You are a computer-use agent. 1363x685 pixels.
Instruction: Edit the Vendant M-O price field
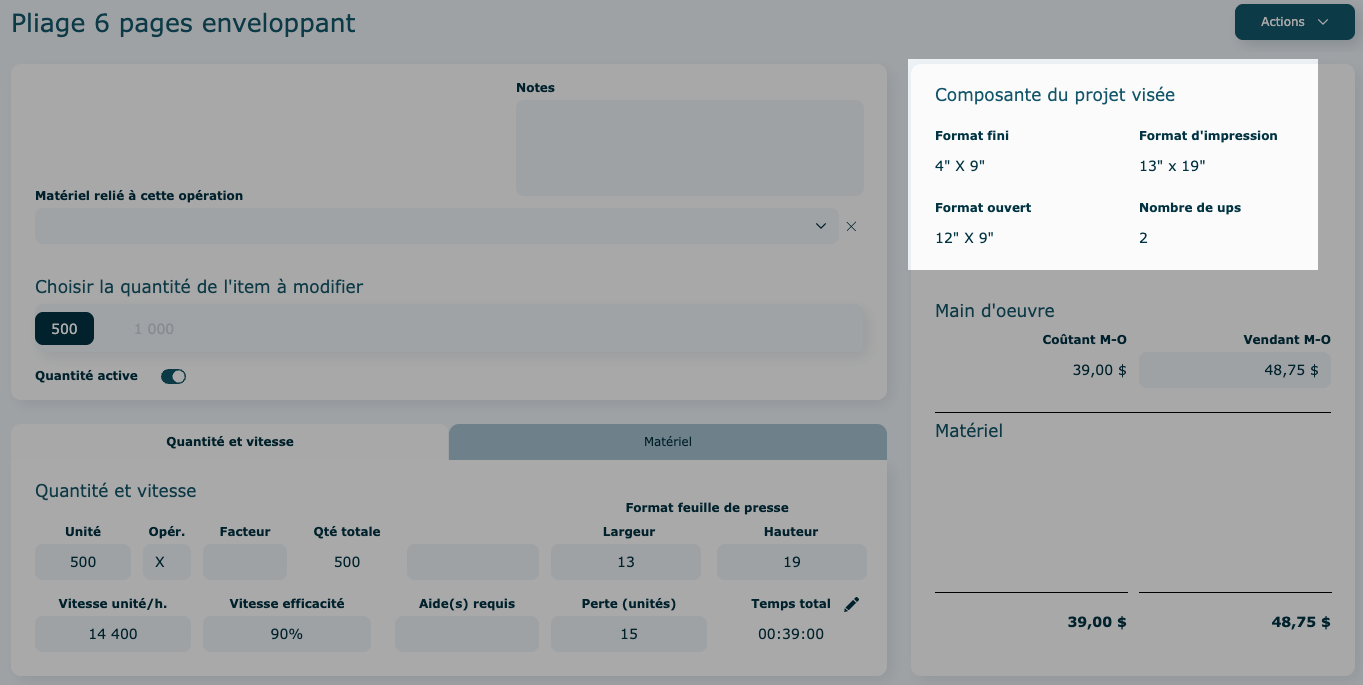[x=1234, y=370]
